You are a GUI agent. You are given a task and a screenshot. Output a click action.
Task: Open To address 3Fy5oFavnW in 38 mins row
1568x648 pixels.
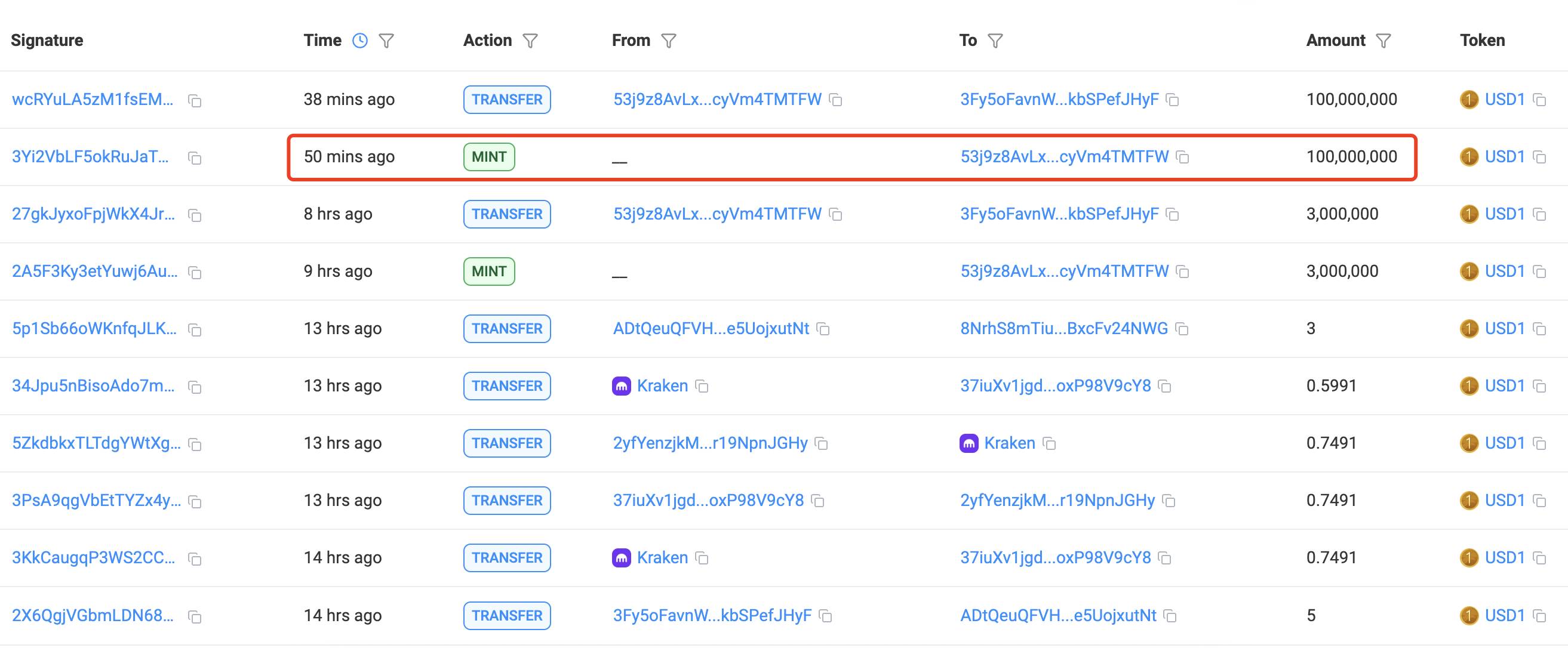(x=1059, y=99)
